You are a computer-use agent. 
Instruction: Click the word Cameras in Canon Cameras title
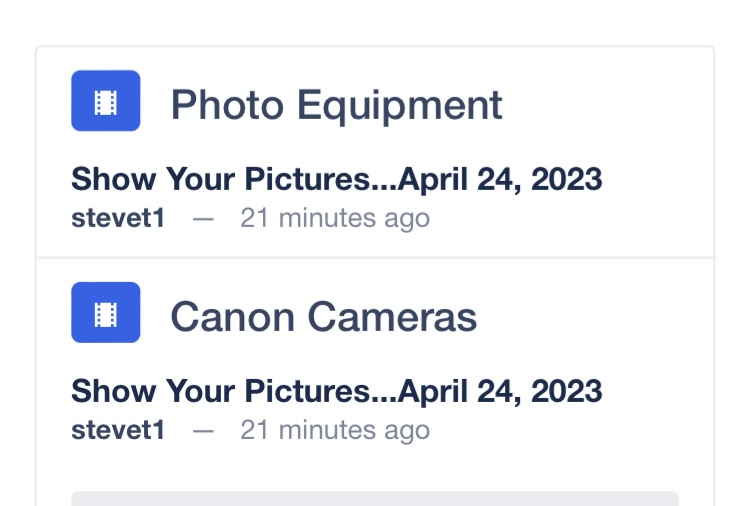click(392, 317)
